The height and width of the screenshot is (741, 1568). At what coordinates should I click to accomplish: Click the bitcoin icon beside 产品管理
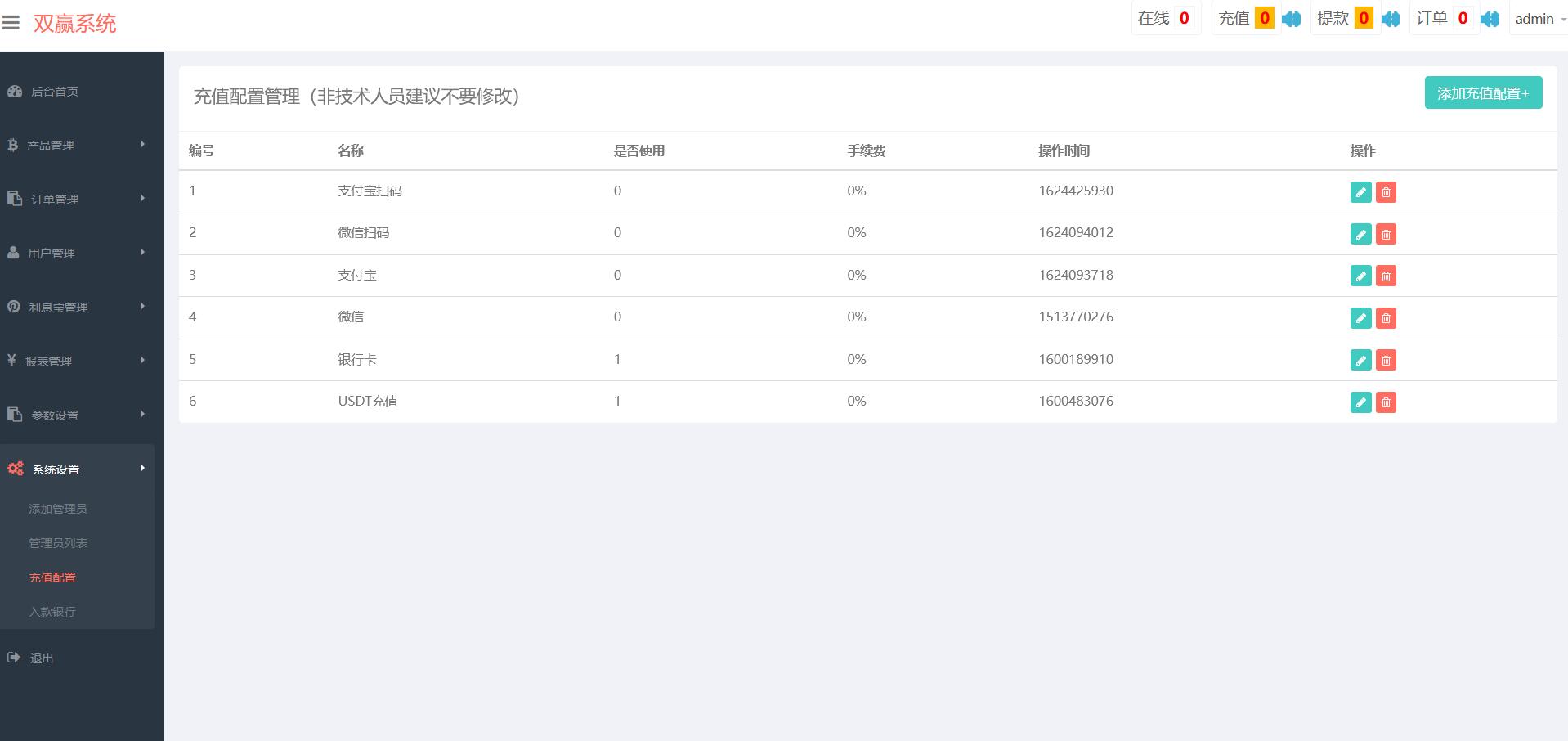tap(12, 145)
